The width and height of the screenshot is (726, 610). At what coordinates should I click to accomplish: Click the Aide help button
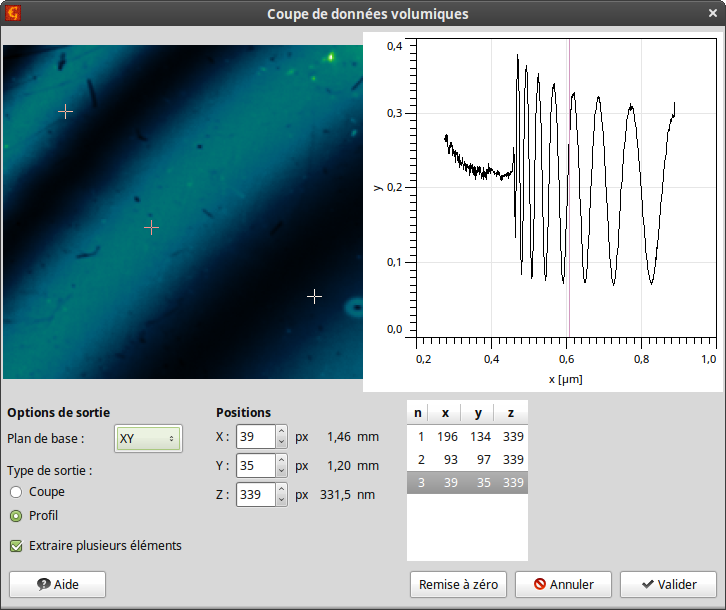tap(57, 585)
